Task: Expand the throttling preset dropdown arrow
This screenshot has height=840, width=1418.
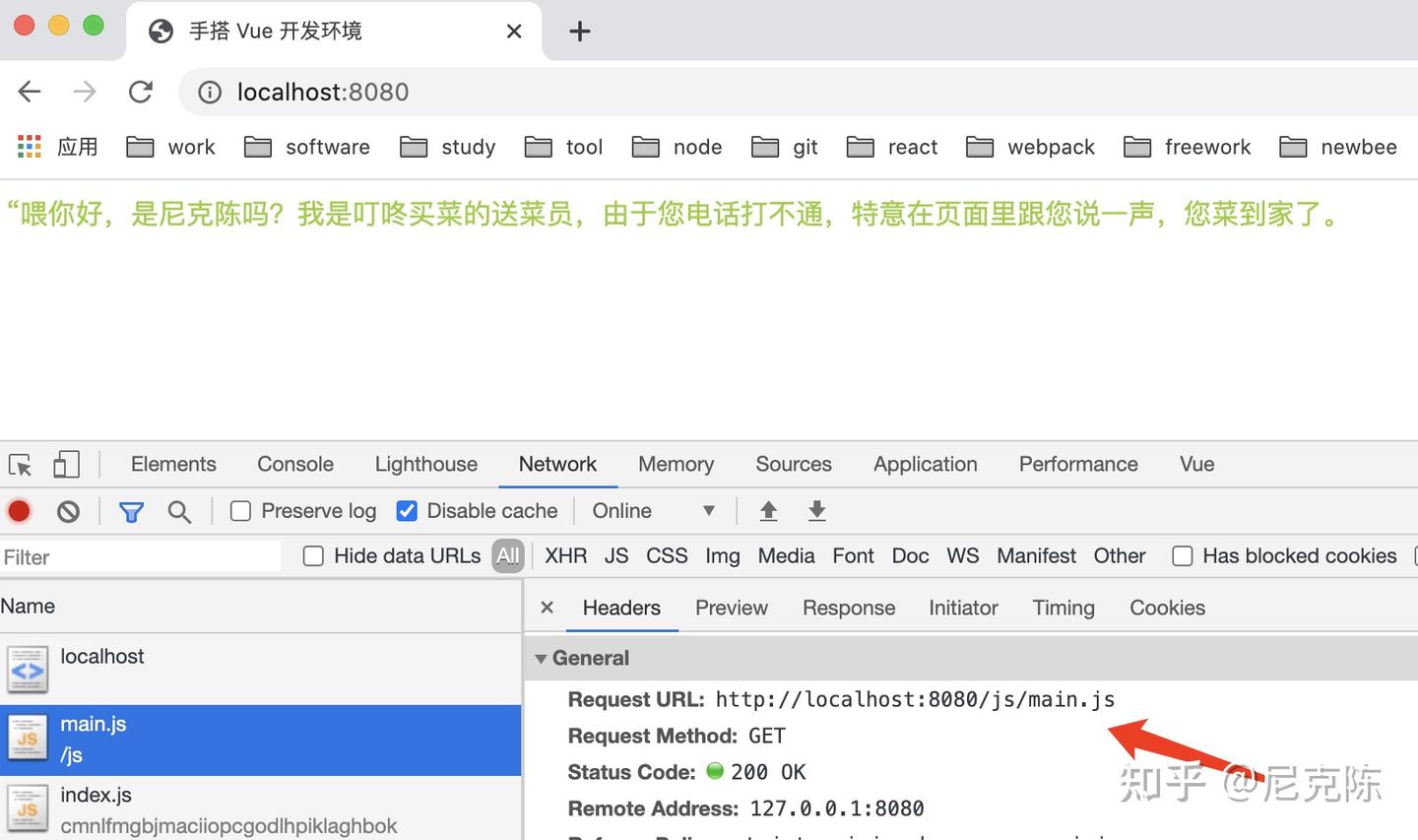Action: tap(708, 511)
